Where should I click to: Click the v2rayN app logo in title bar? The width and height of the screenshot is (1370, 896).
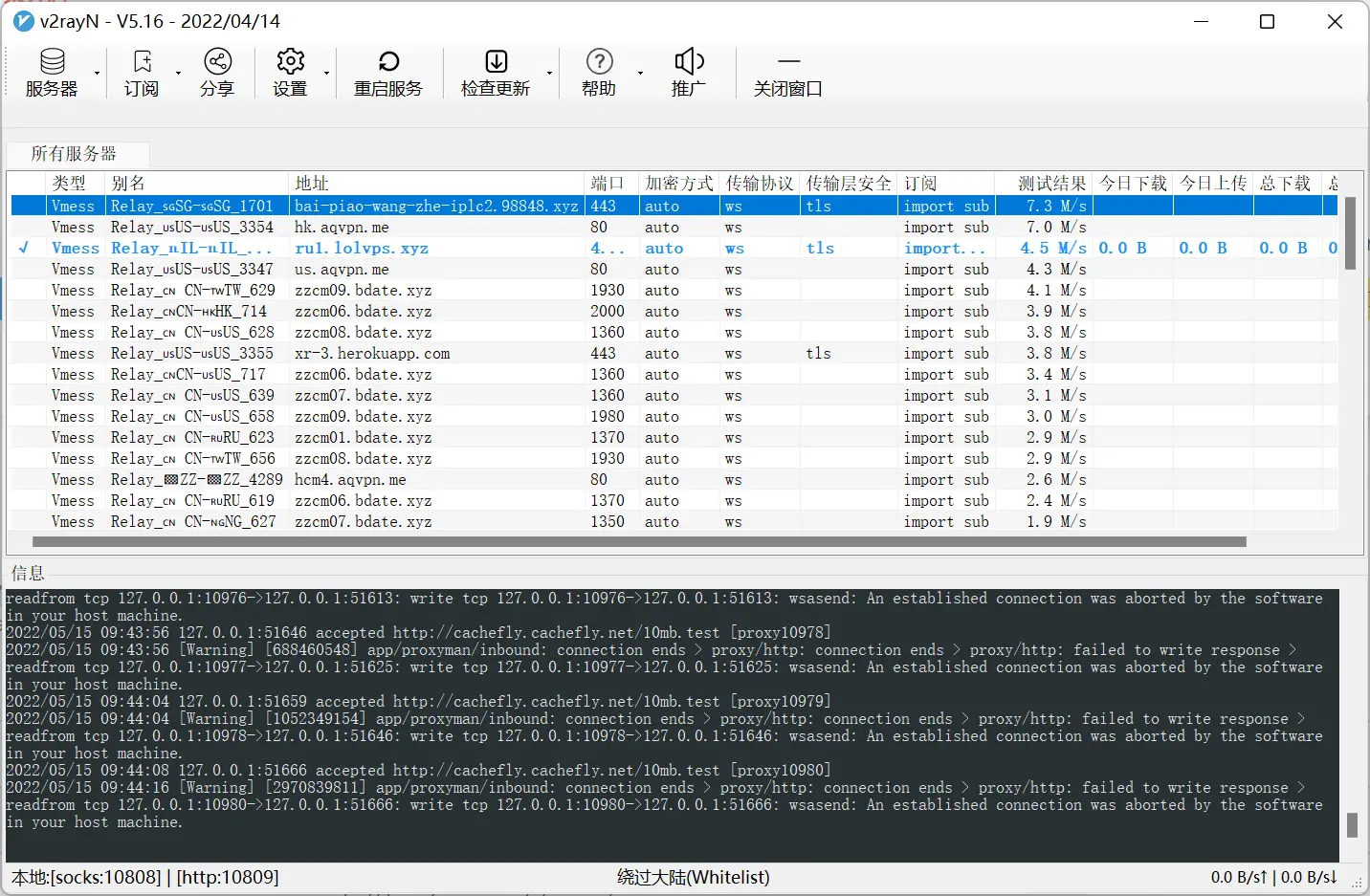[24, 21]
